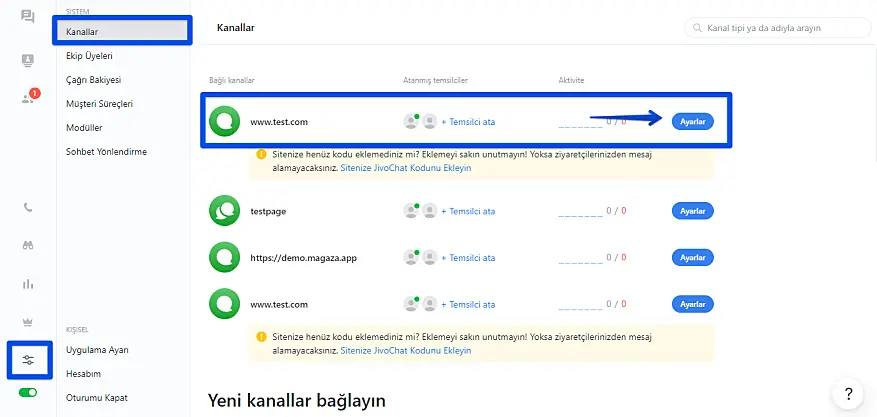Open Çağrı Bakiyesi menu item
The height and width of the screenshot is (417, 877).
pos(93,79)
